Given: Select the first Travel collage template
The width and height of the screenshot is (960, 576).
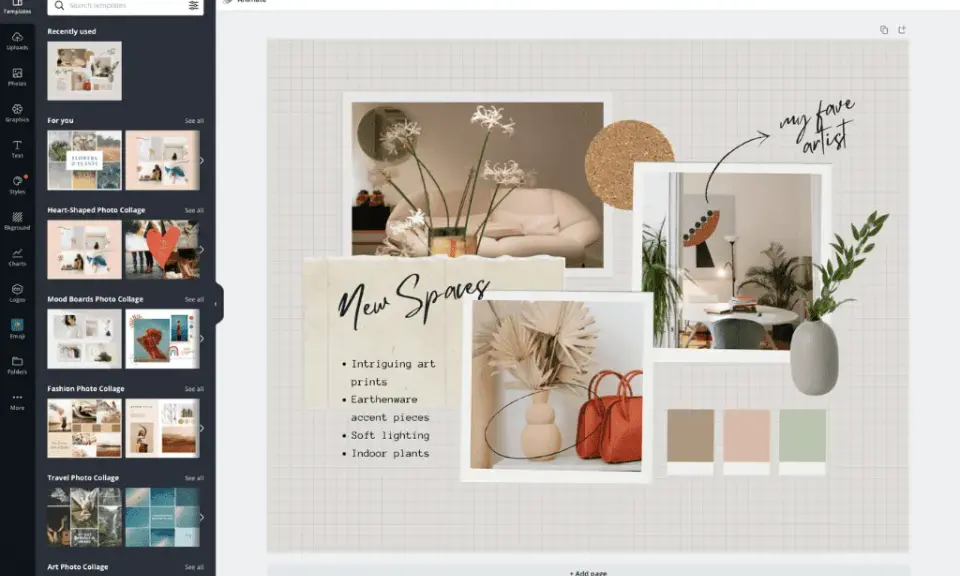Looking at the screenshot, I should pos(84,517).
